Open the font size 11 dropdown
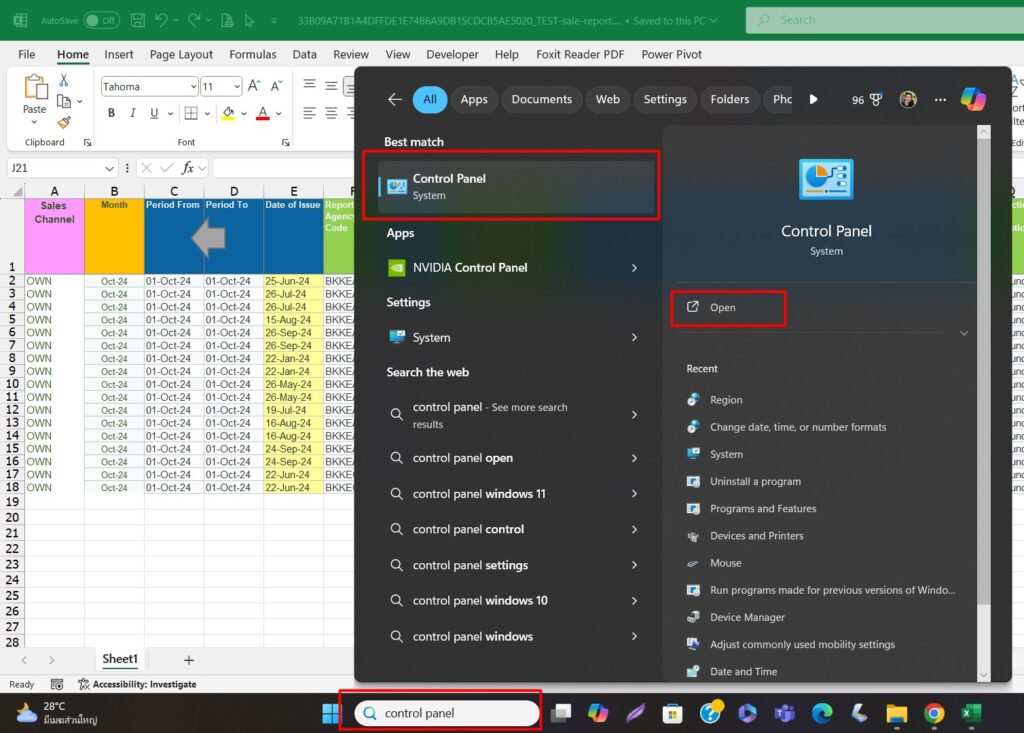This screenshot has width=1024, height=733. 236,86
